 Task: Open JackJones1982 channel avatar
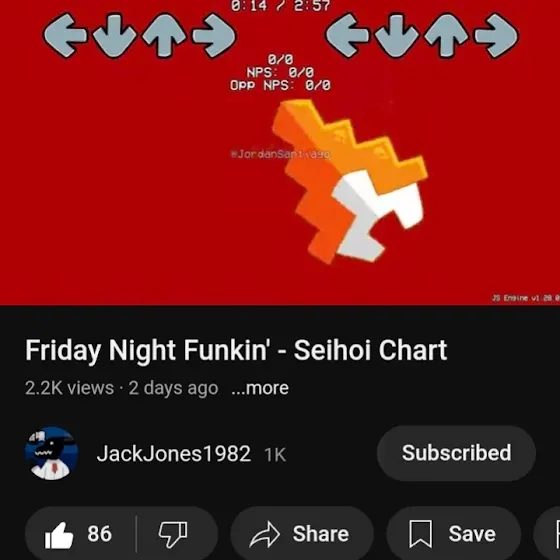click(51, 453)
